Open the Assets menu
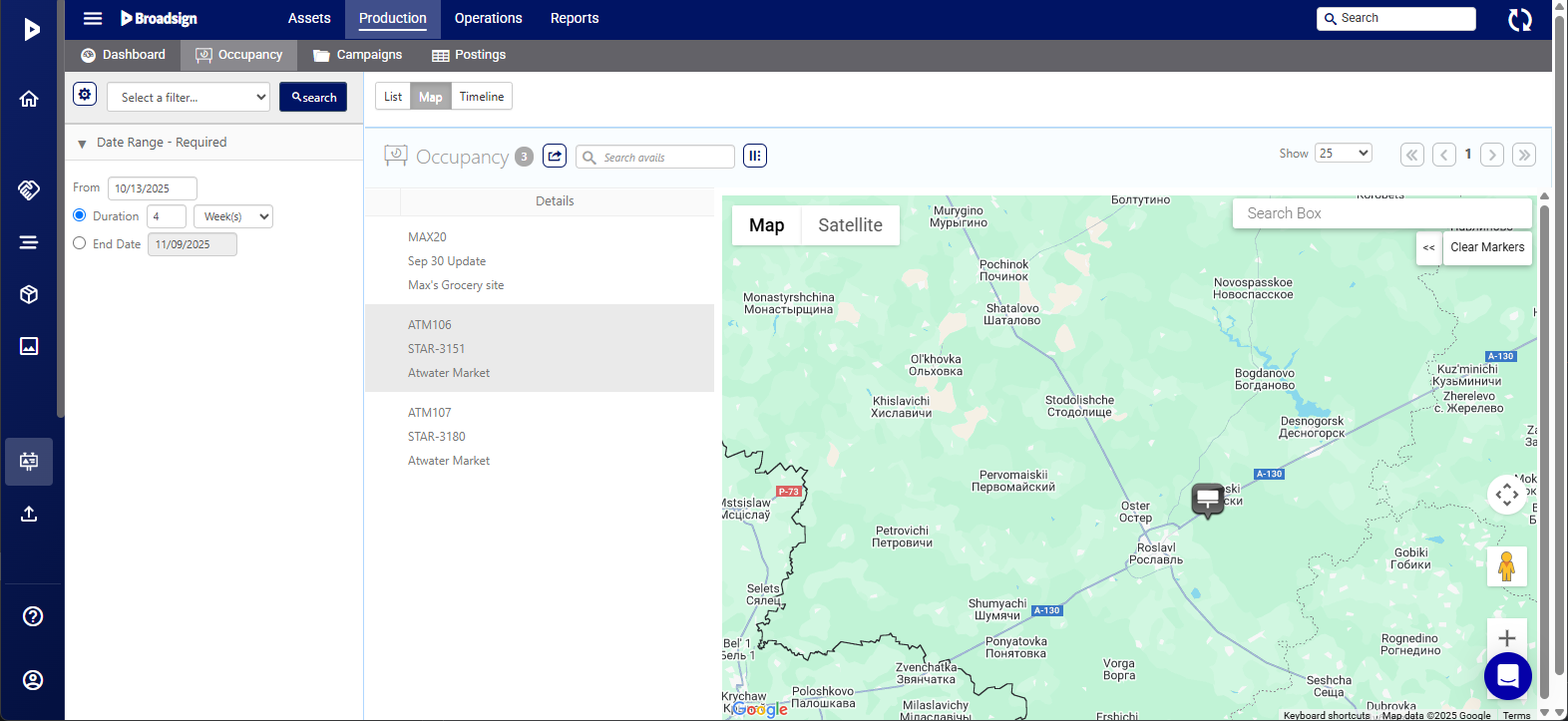1568x721 pixels. point(309,18)
